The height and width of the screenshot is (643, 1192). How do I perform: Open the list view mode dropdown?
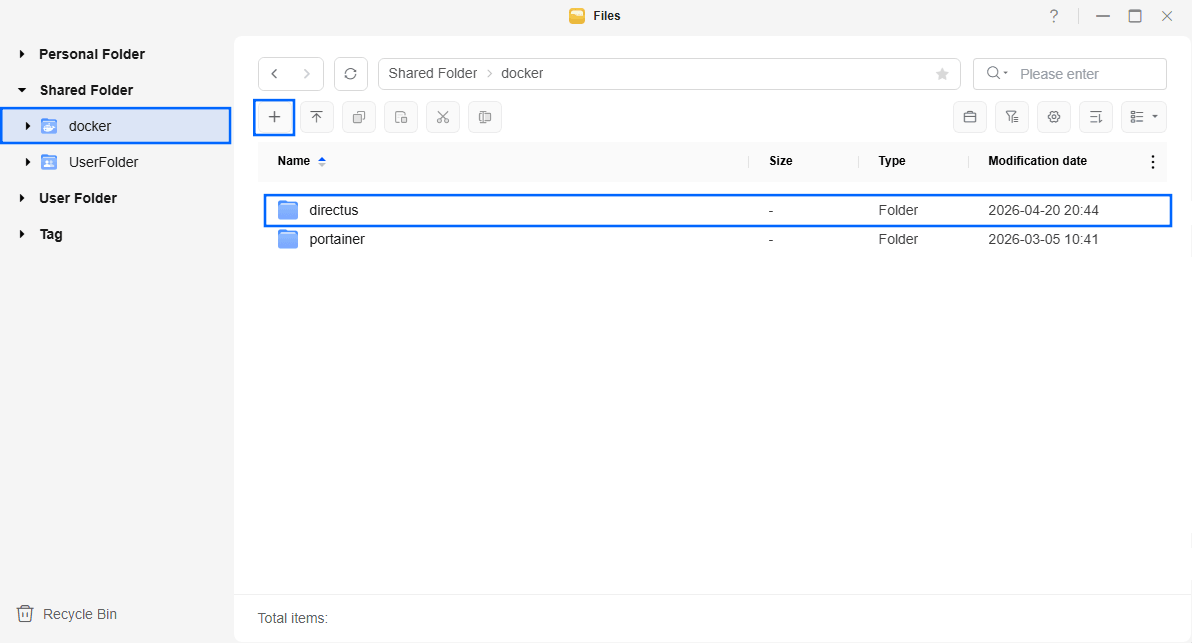(x=1143, y=117)
